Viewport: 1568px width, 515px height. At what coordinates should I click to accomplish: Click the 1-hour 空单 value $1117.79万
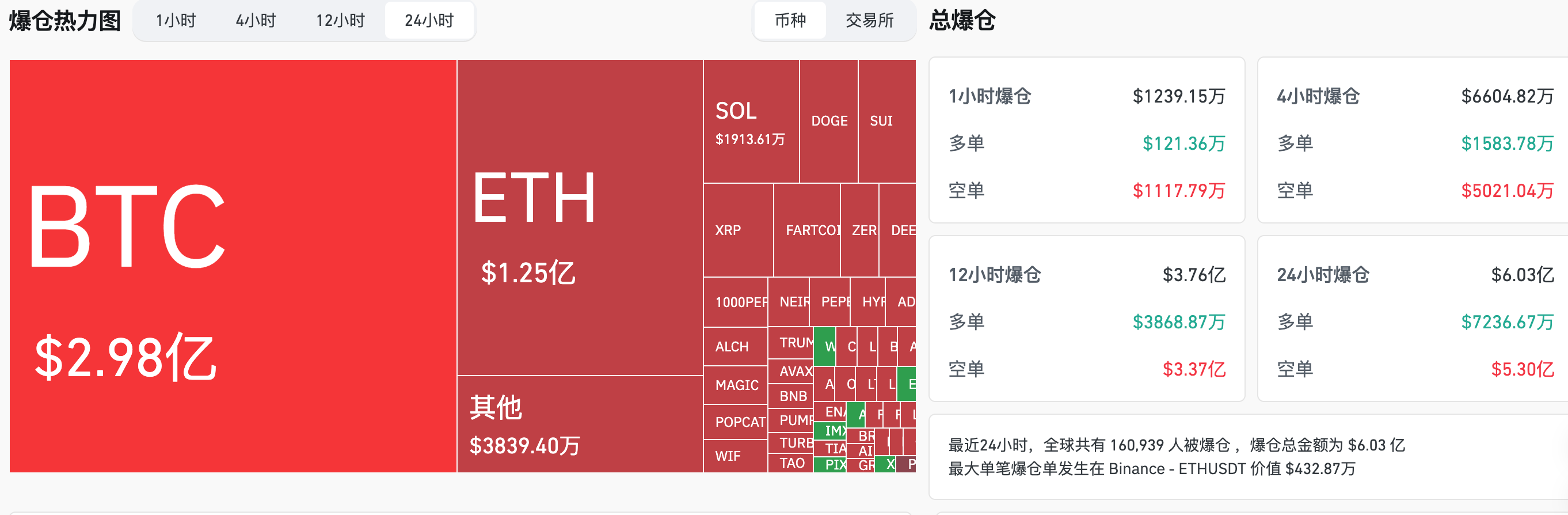(1179, 191)
